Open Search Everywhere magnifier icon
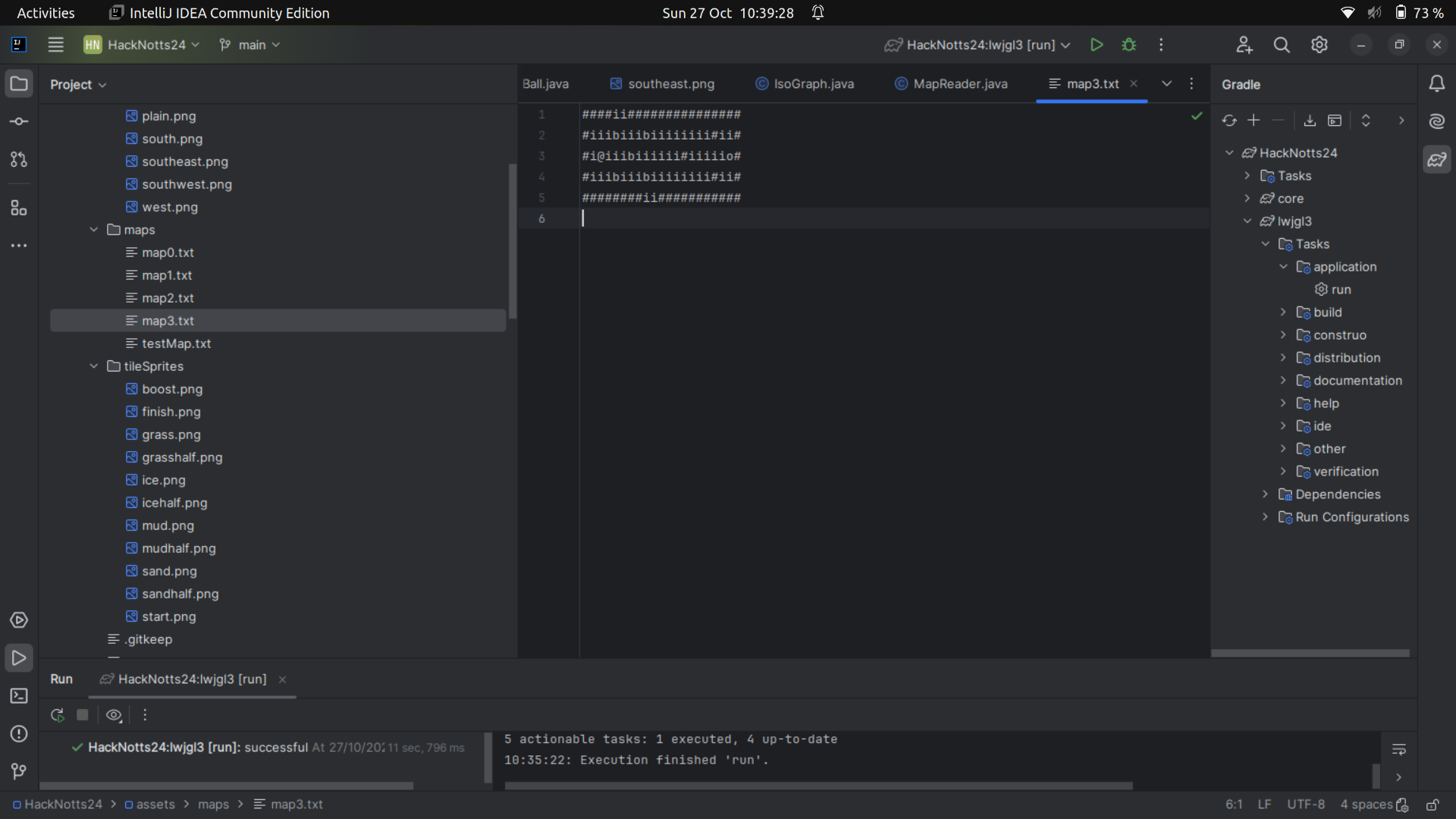 1281,45
